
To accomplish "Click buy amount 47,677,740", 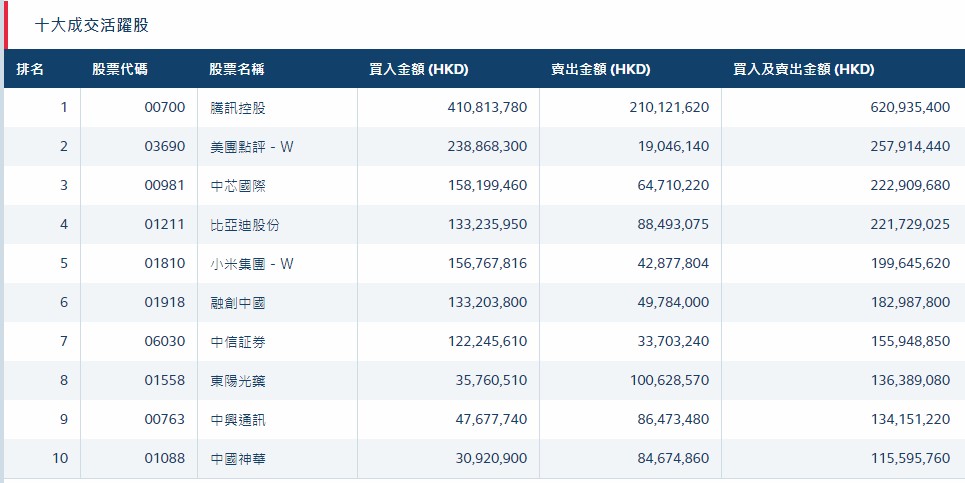I will coord(492,420).
